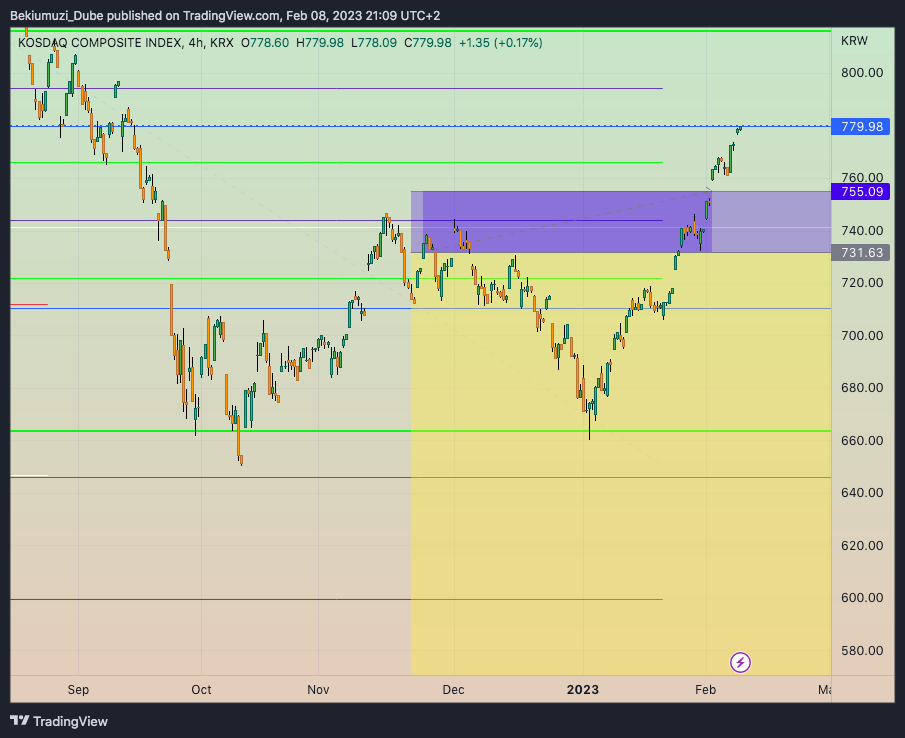Click the Sep label on time axis

pos(78,690)
